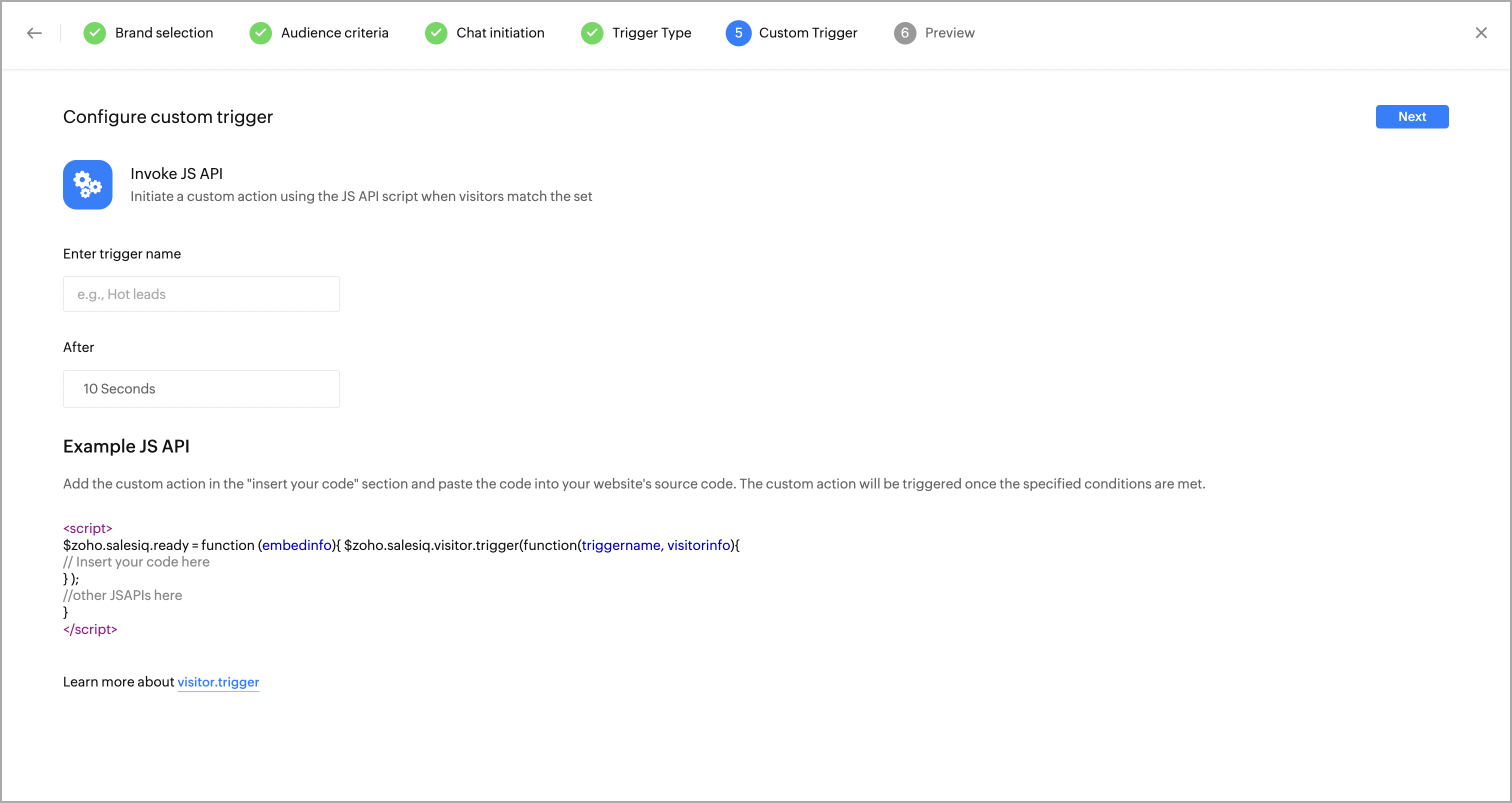Click the Chat initiation green checkmark icon
Screen dimensions: 1512x803
436,33
